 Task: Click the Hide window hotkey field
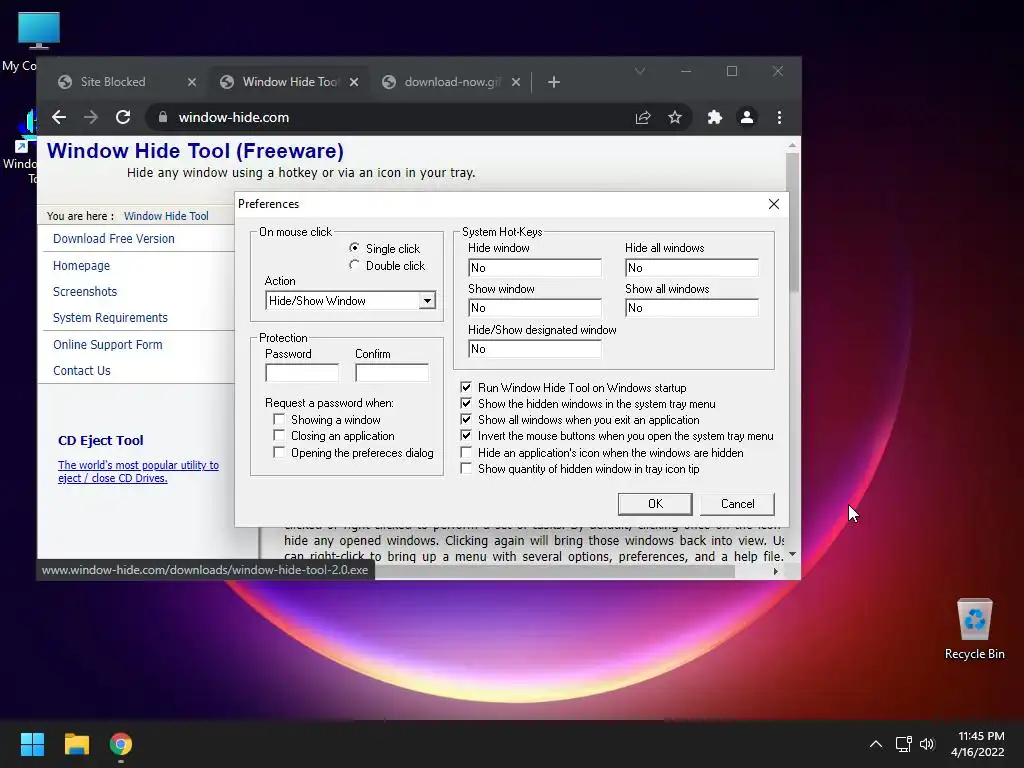(x=535, y=268)
